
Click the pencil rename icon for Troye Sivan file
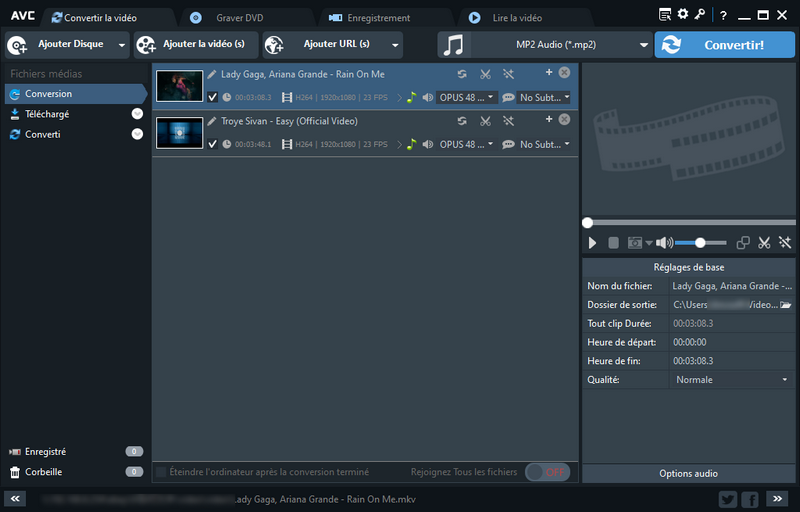pos(212,121)
